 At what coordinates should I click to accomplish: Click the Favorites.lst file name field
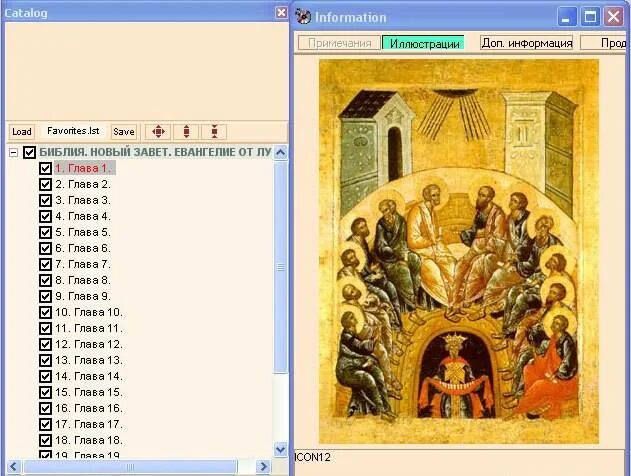[73, 131]
